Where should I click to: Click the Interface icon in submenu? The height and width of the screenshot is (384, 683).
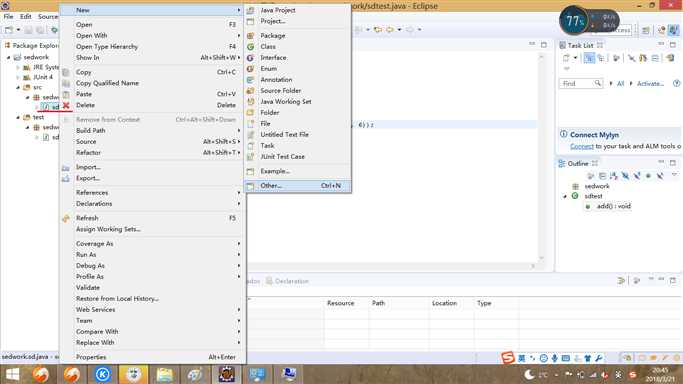[250, 57]
